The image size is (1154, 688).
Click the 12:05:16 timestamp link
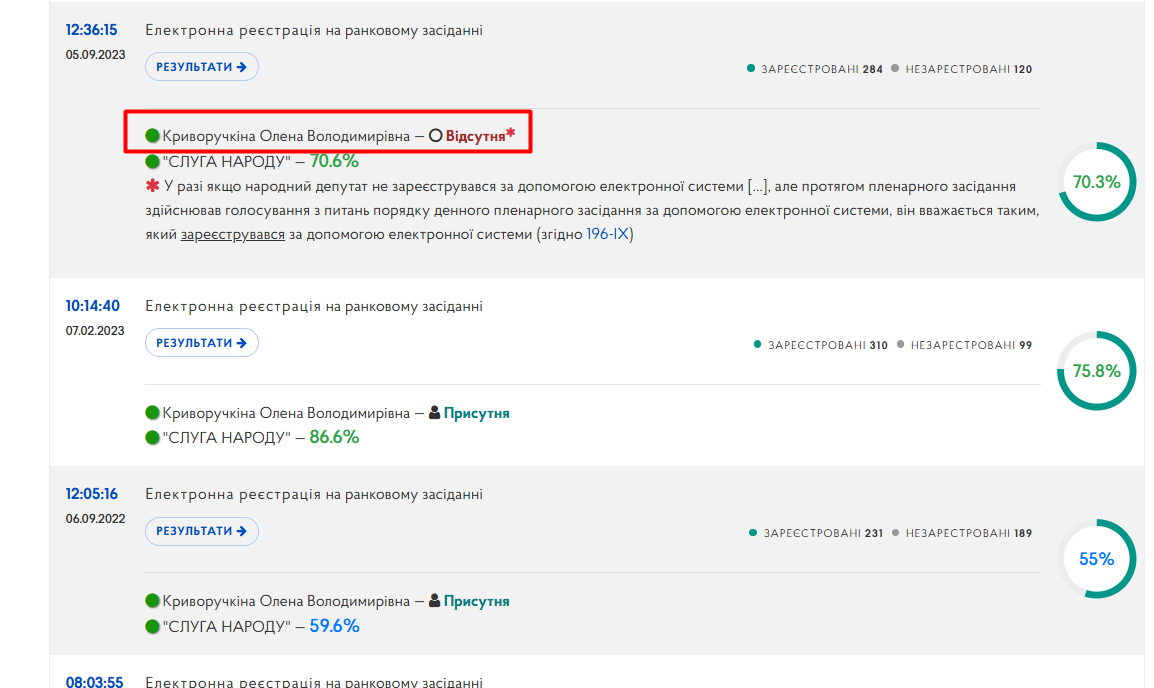[91, 494]
